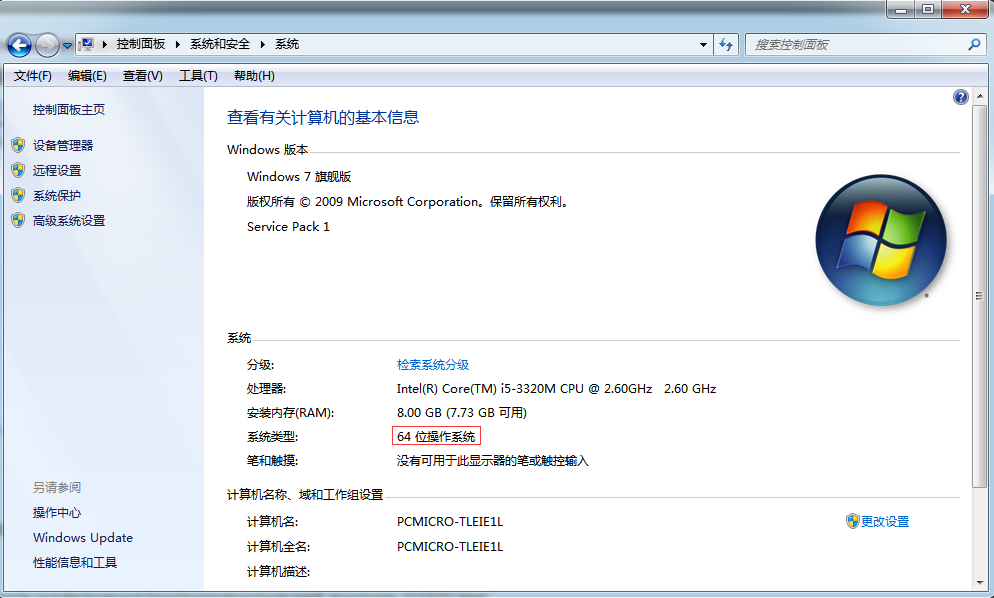
Task: Open the 编辑(E) menu
Action: pyautogui.click(x=87, y=76)
